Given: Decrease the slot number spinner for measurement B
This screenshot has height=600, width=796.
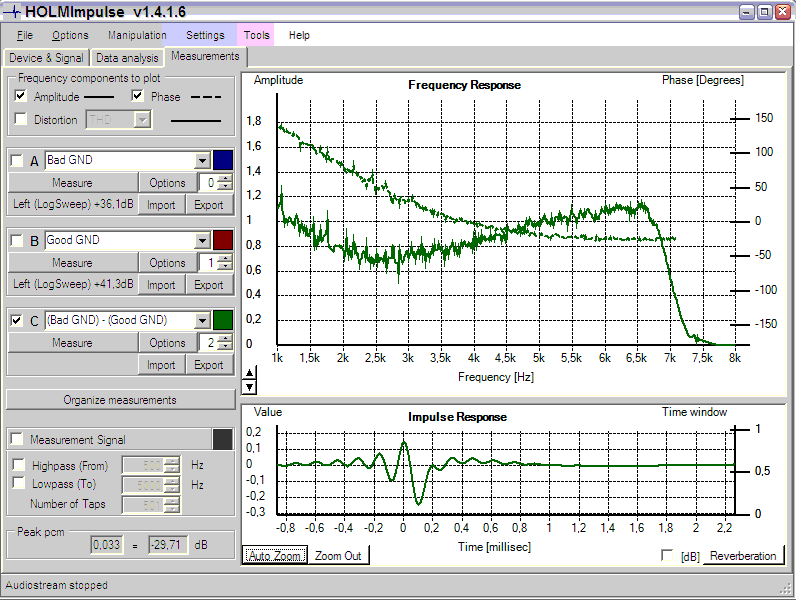Looking at the screenshot, I should (226, 267).
